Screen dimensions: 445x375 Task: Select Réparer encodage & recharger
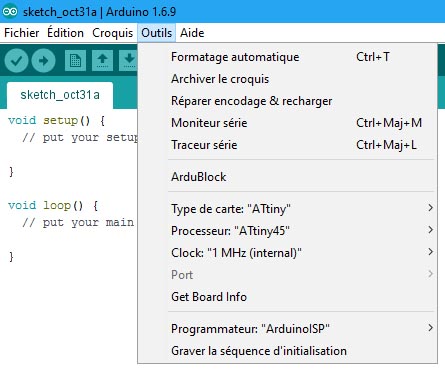click(x=287, y=101)
